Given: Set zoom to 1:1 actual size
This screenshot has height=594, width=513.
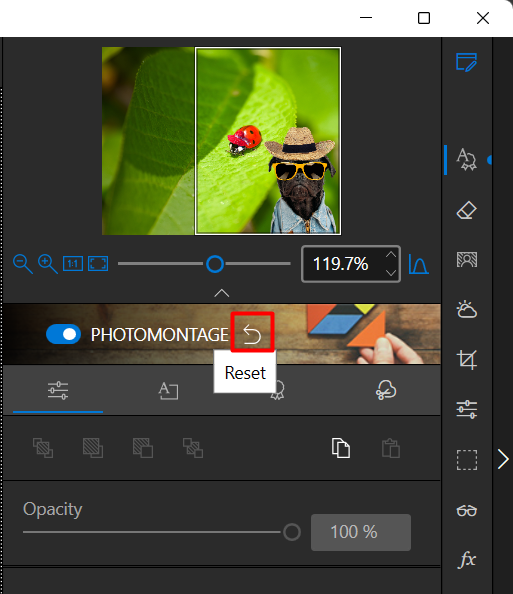Looking at the screenshot, I should point(73,264).
